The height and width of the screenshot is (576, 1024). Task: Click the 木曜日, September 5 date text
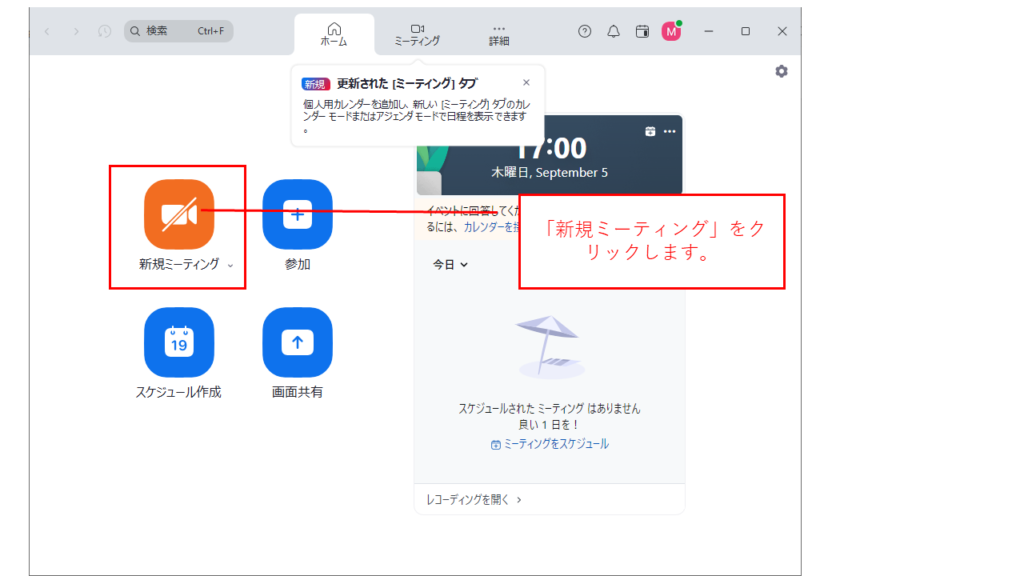click(x=549, y=172)
